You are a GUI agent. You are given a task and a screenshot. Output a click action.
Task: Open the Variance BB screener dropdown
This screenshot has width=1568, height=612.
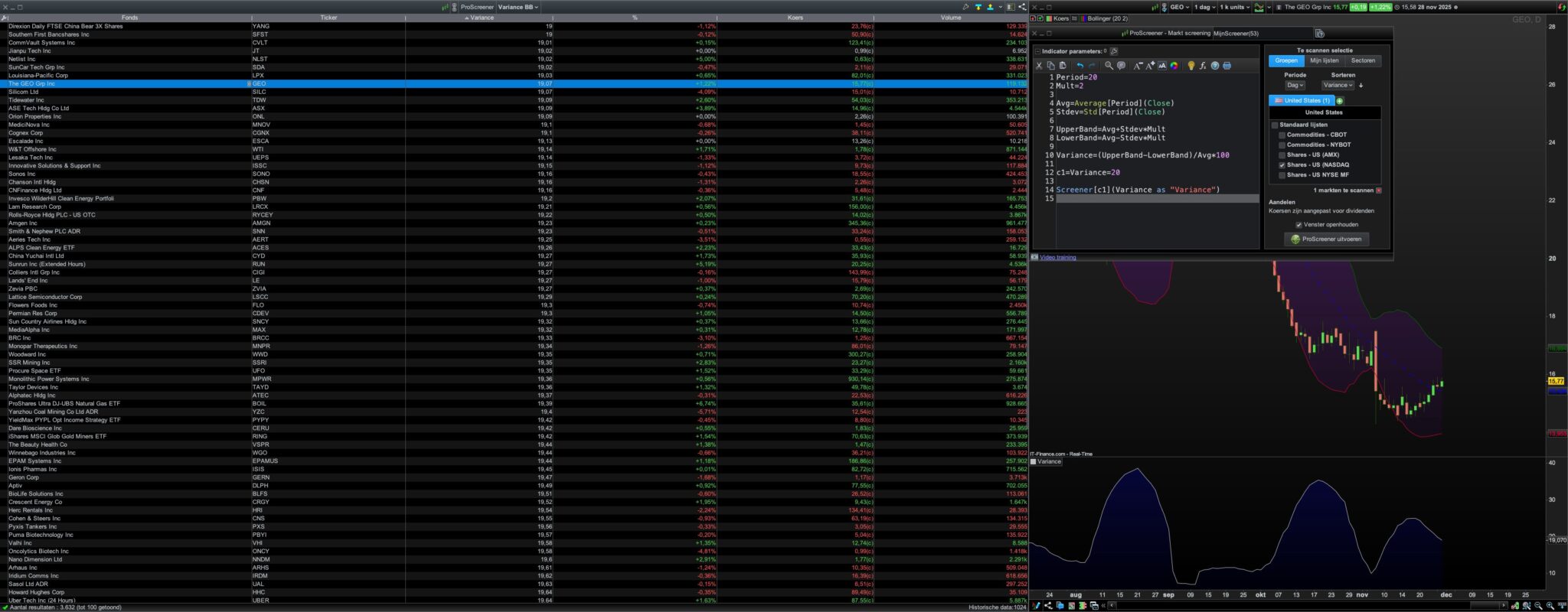[x=518, y=7]
